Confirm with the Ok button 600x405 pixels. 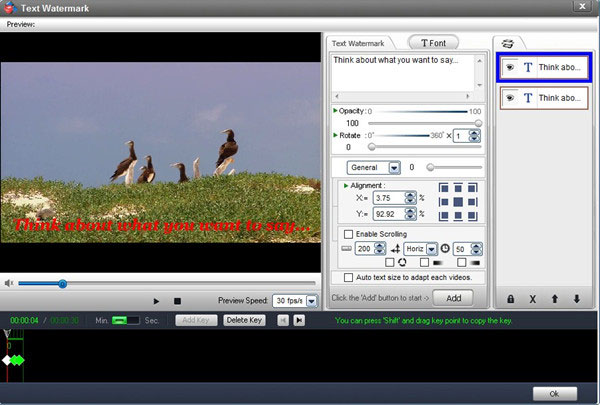554,394
